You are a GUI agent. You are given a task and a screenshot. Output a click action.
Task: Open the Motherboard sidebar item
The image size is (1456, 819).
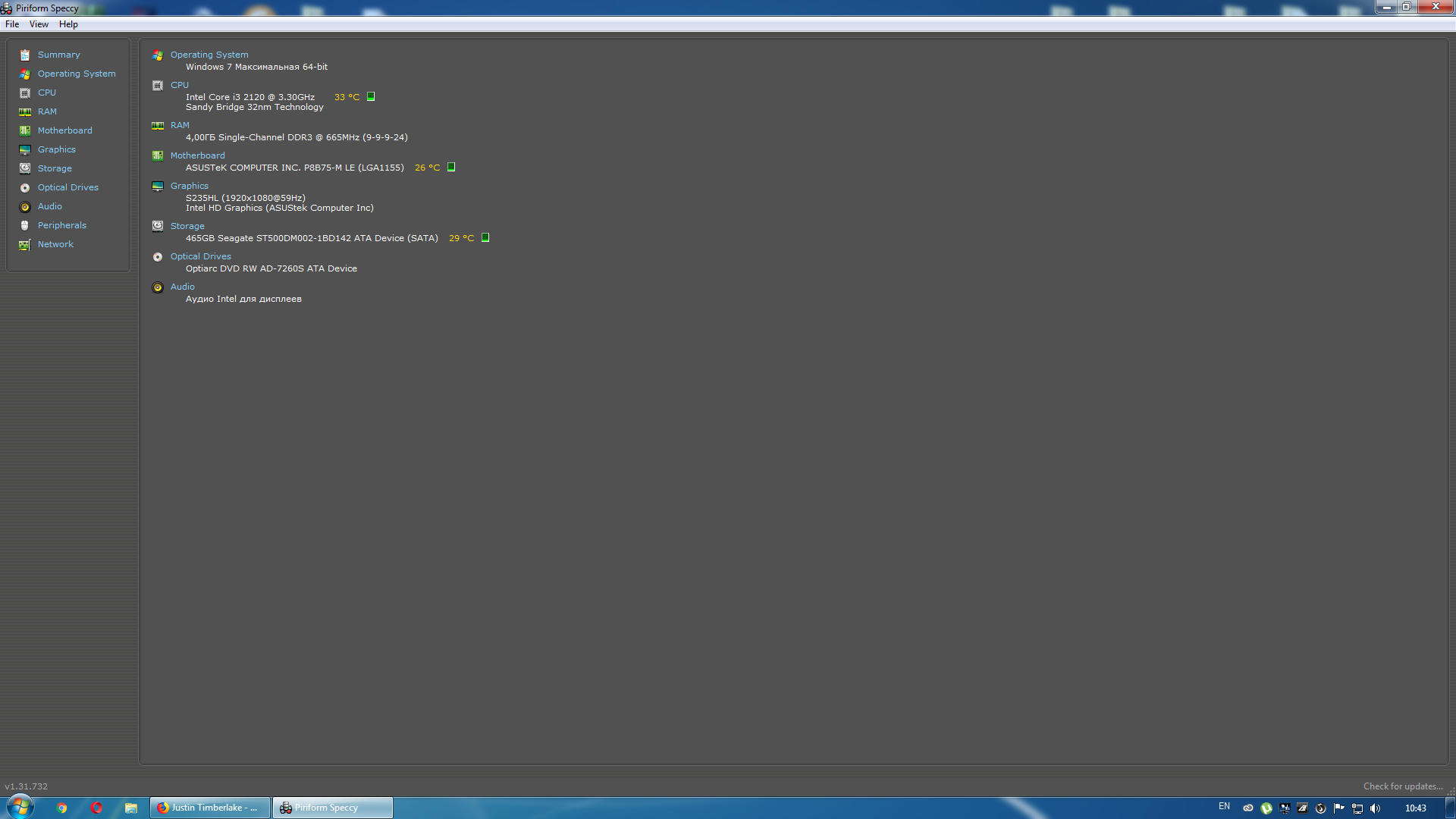64,130
